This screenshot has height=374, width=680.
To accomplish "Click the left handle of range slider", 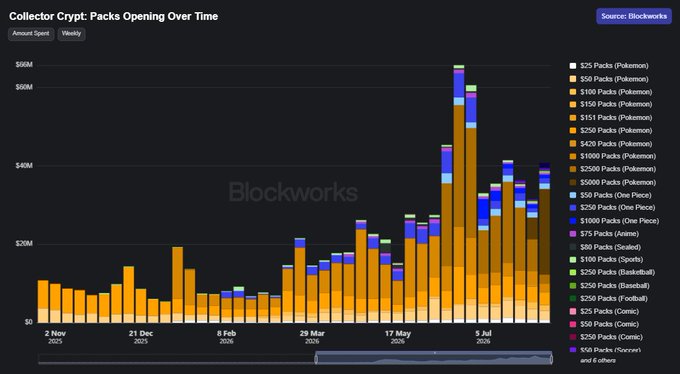I will [316, 359].
